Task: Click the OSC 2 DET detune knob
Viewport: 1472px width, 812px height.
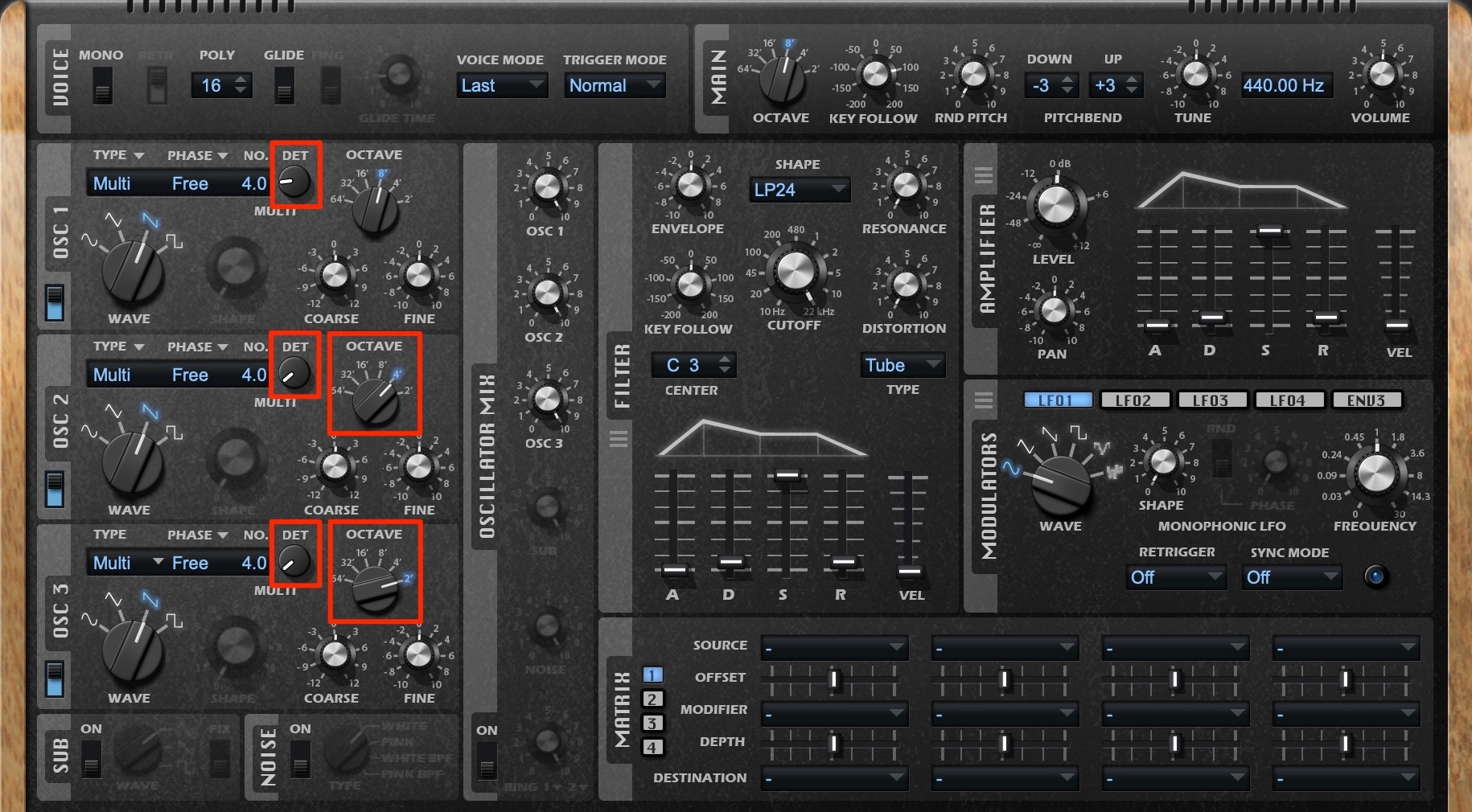Action: coord(294,374)
